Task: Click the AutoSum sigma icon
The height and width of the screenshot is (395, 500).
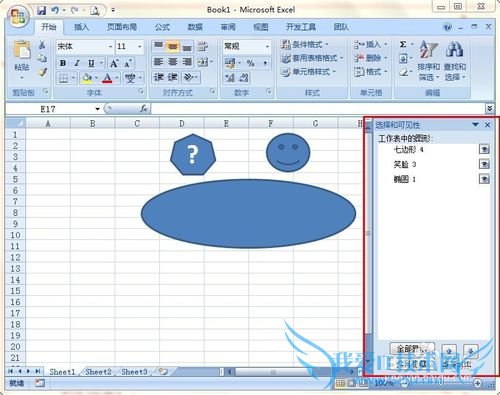Action: point(403,44)
